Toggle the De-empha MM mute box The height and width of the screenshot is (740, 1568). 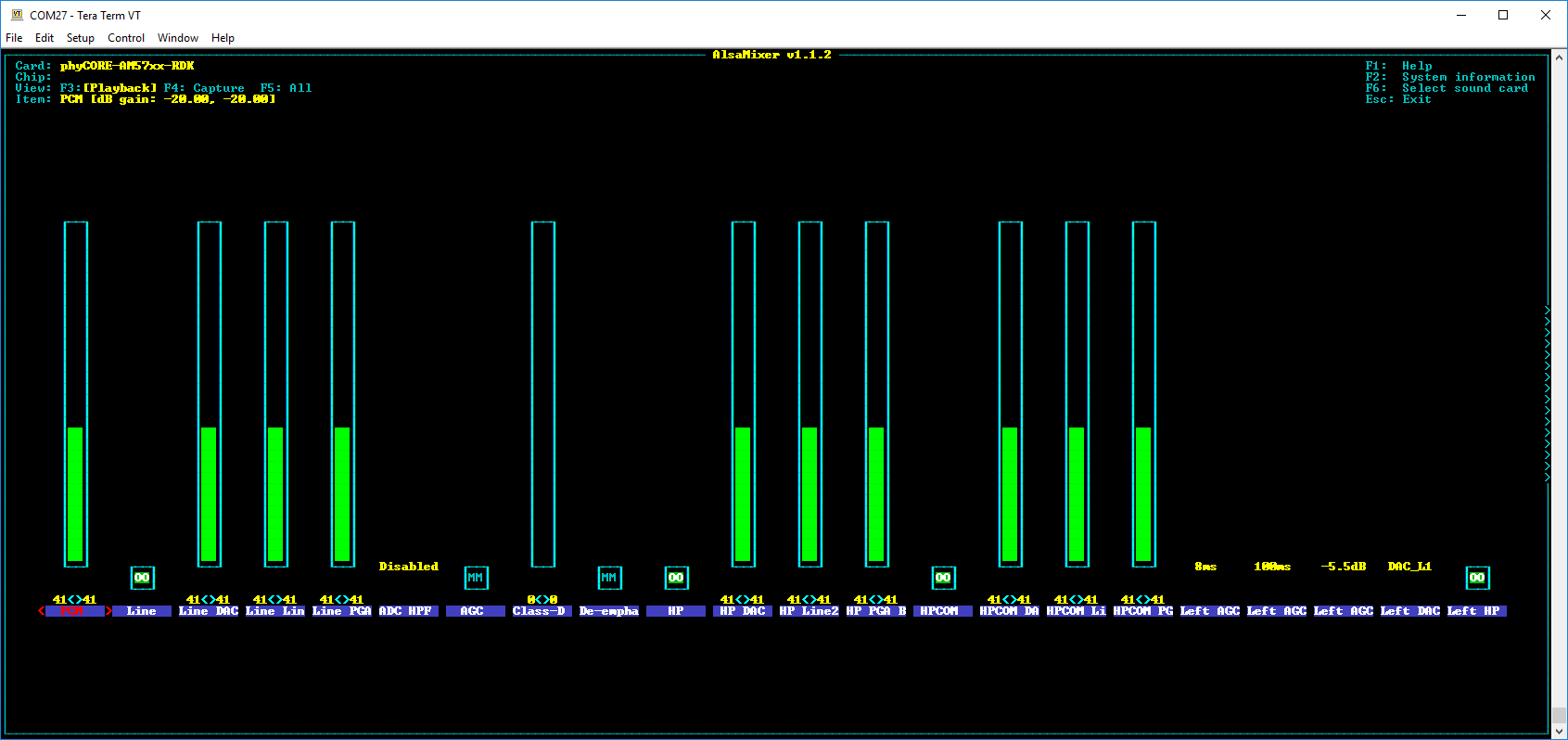(x=609, y=578)
